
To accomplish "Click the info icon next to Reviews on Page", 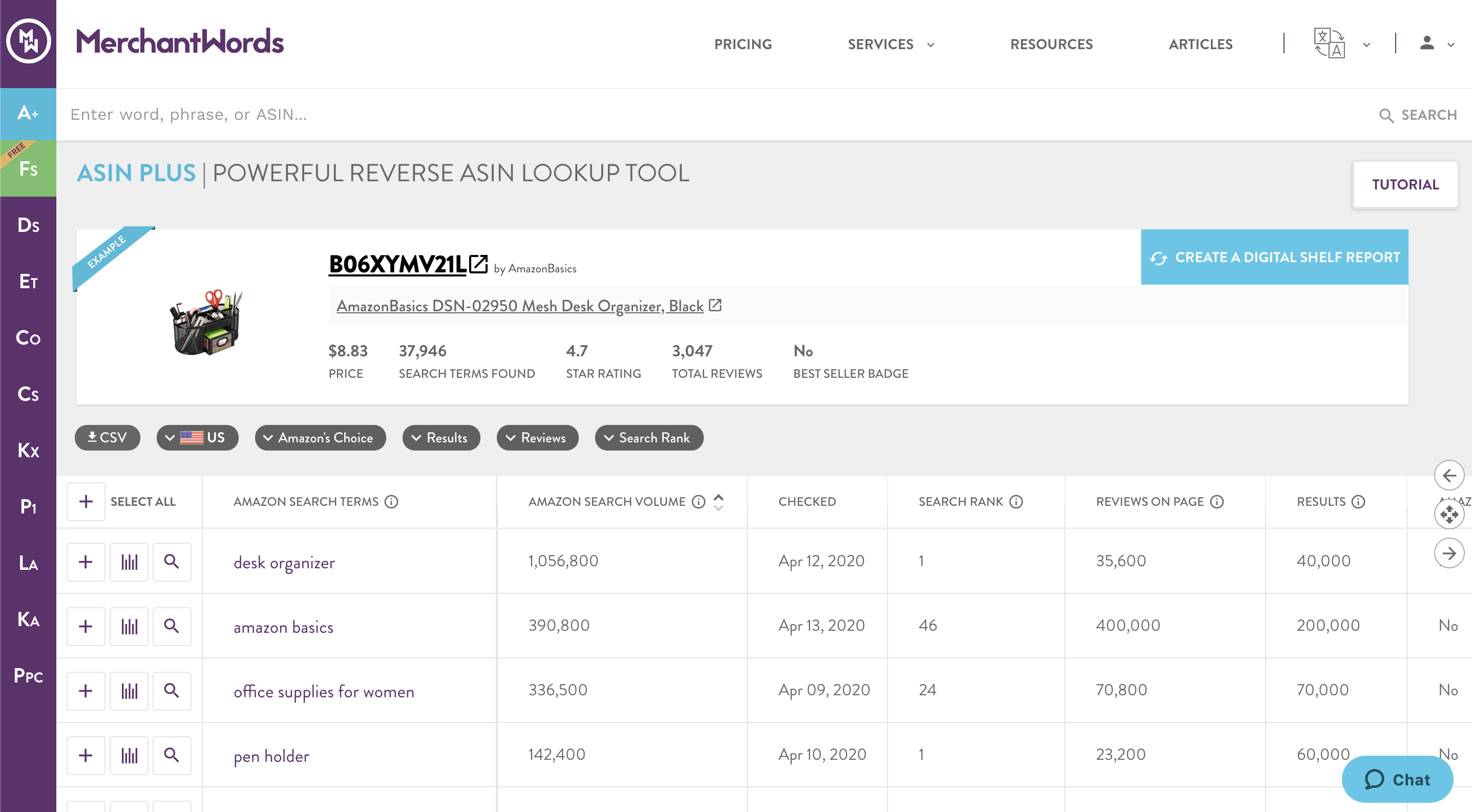I will (1217, 501).
